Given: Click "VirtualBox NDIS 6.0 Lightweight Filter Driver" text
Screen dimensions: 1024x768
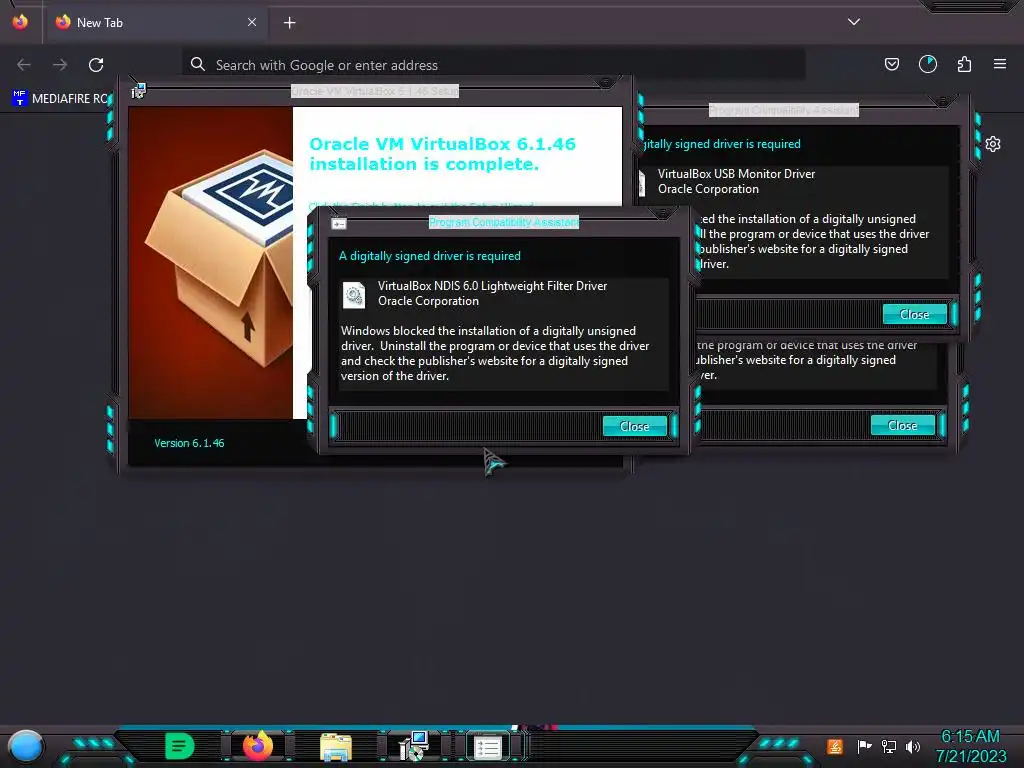Looking at the screenshot, I should tap(492, 285).
